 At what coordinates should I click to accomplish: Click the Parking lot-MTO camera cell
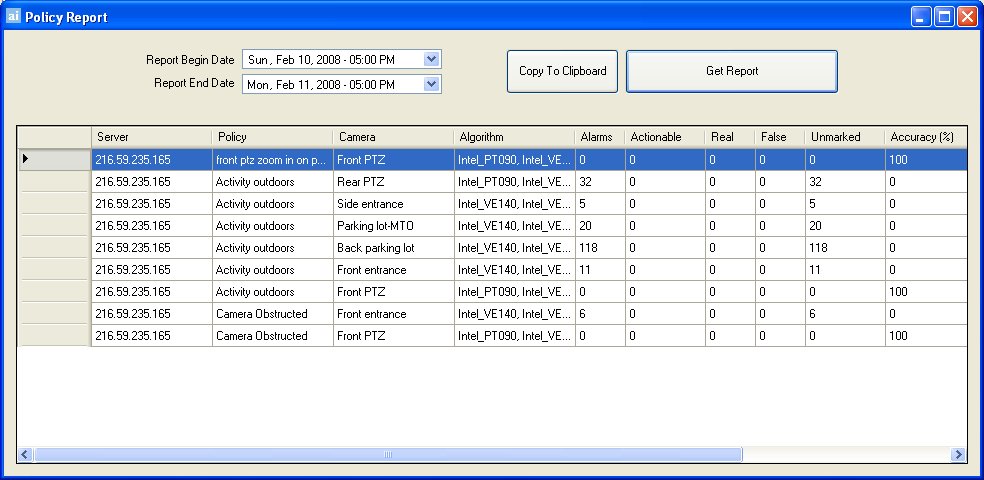[x=392, y=226]
